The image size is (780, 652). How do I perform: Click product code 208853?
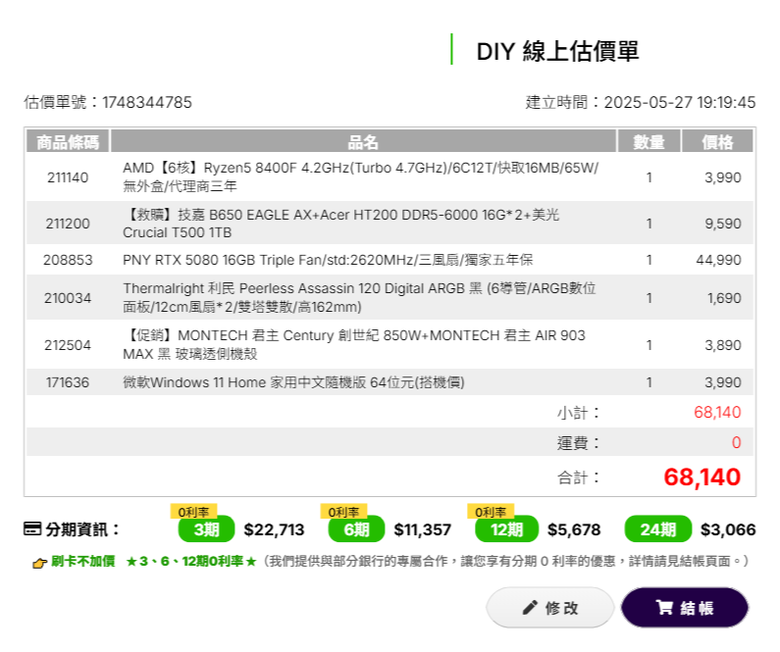[x=68, y=260]
